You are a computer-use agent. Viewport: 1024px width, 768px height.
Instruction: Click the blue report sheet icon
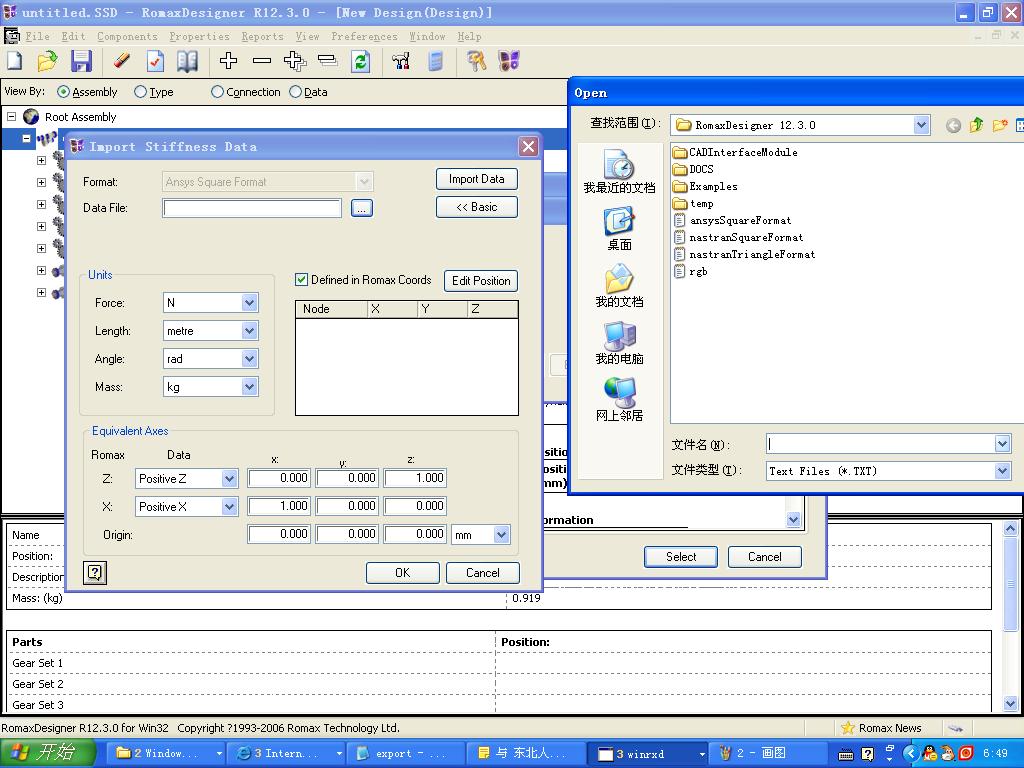point(436,61)
